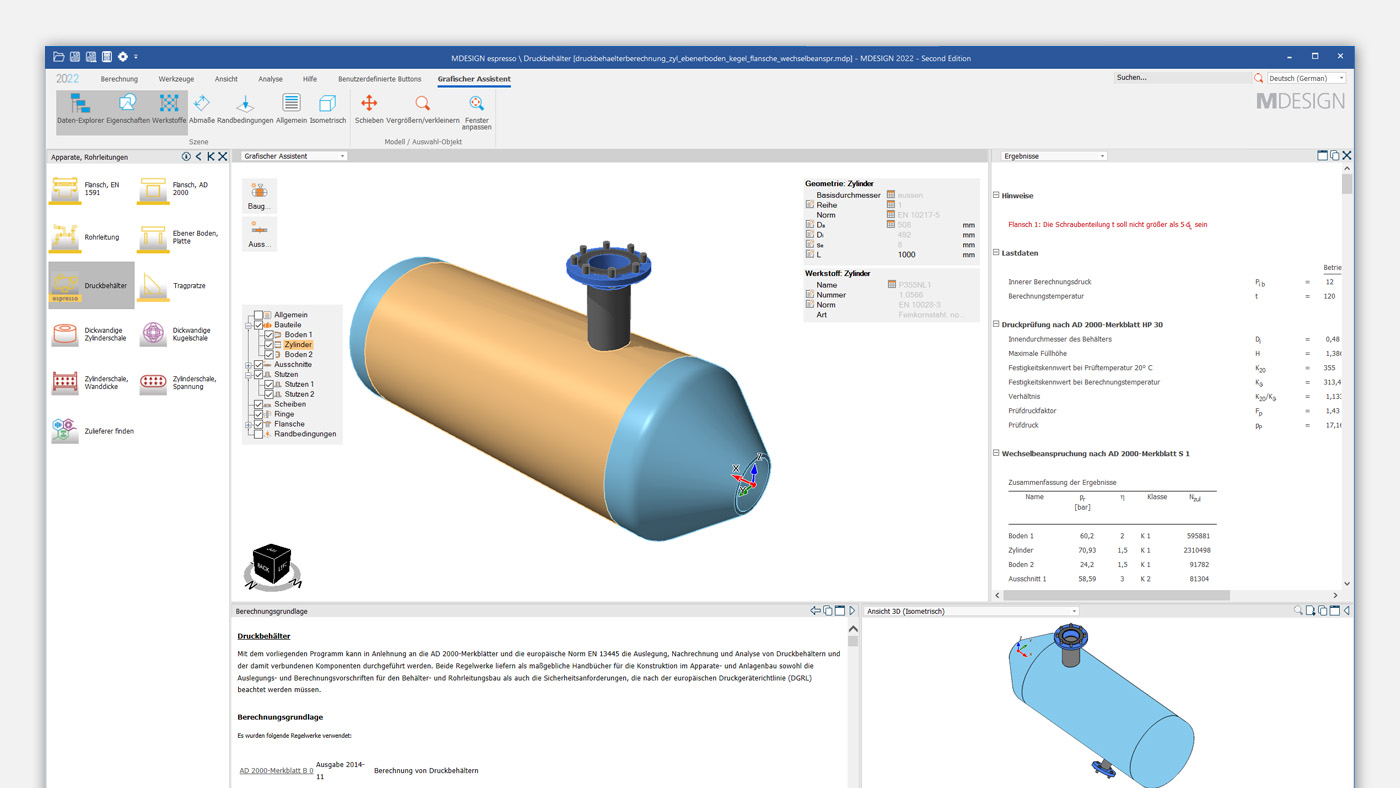1400x788 pixels.
Task: Open Zylinderschale, Spannung module
Action: click(179, 382)
